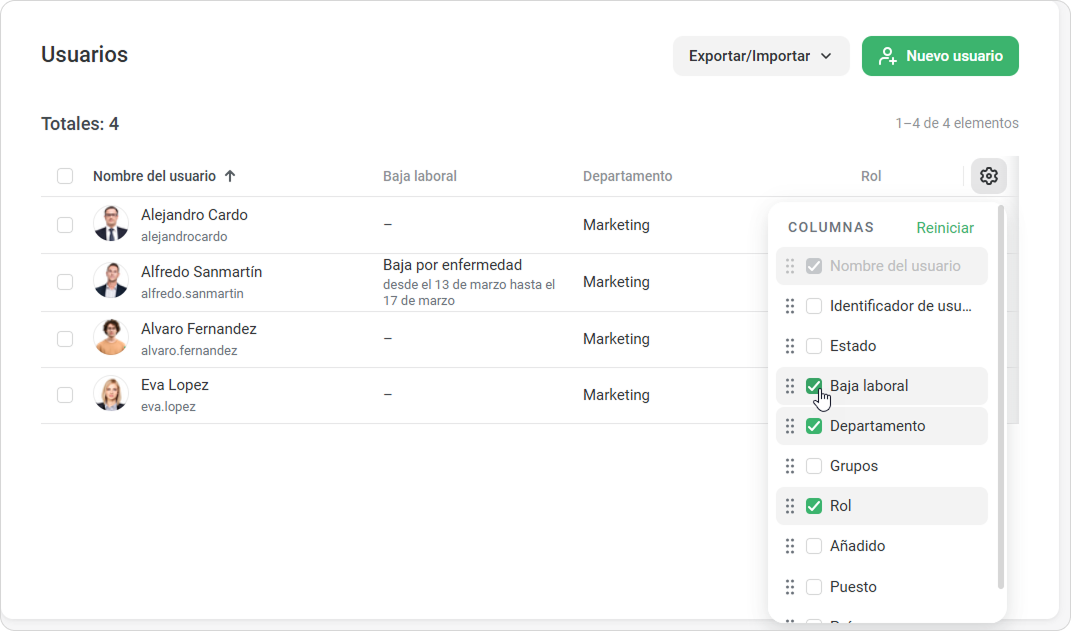The image size is (1071, 631).
Task: Click the sort arrow beside Nombre del usuario
Action: [230, 176]
